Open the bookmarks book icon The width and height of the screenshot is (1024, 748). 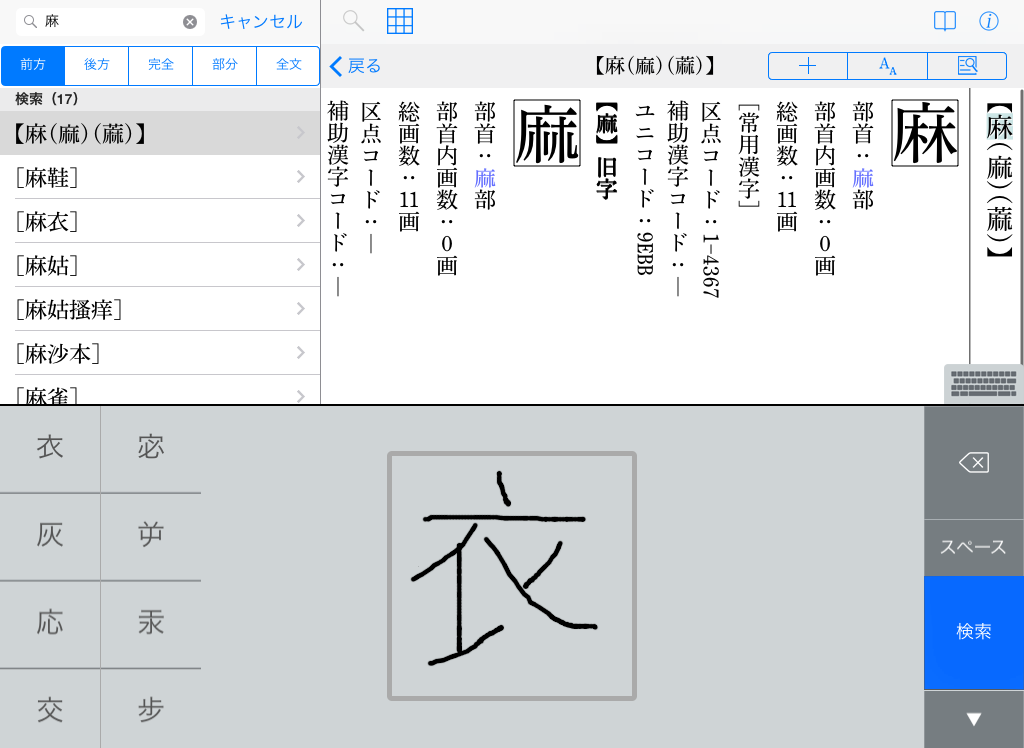944,21
